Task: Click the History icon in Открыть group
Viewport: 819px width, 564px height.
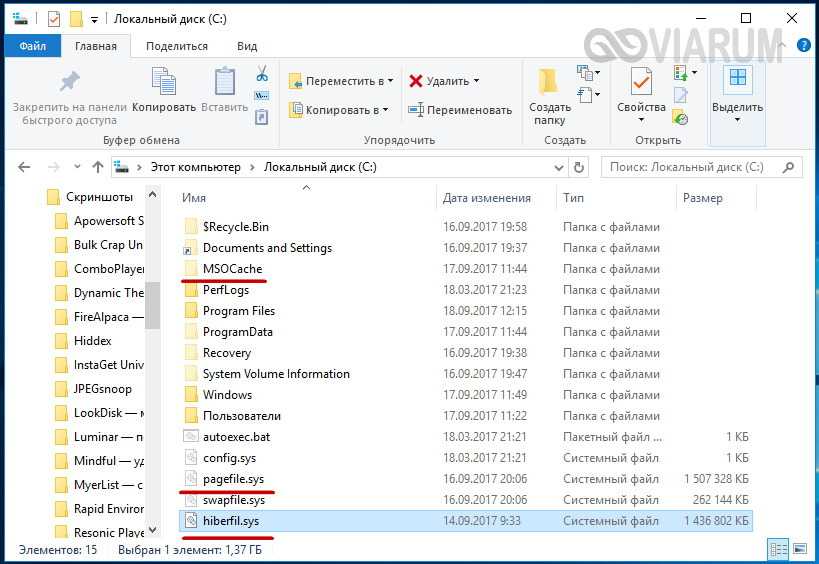Action: [x=681, y=118]
